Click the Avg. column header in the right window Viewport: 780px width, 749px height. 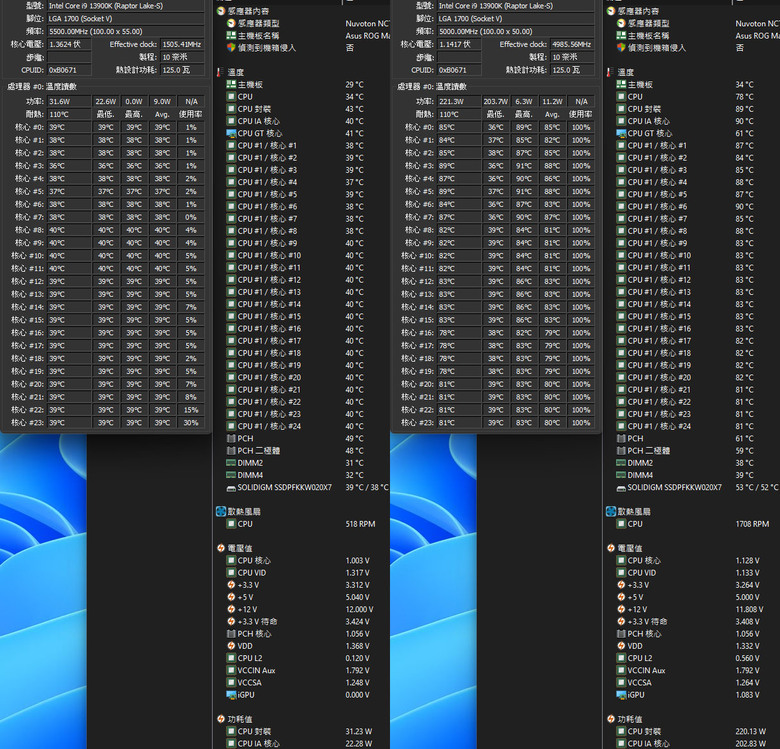552,114
